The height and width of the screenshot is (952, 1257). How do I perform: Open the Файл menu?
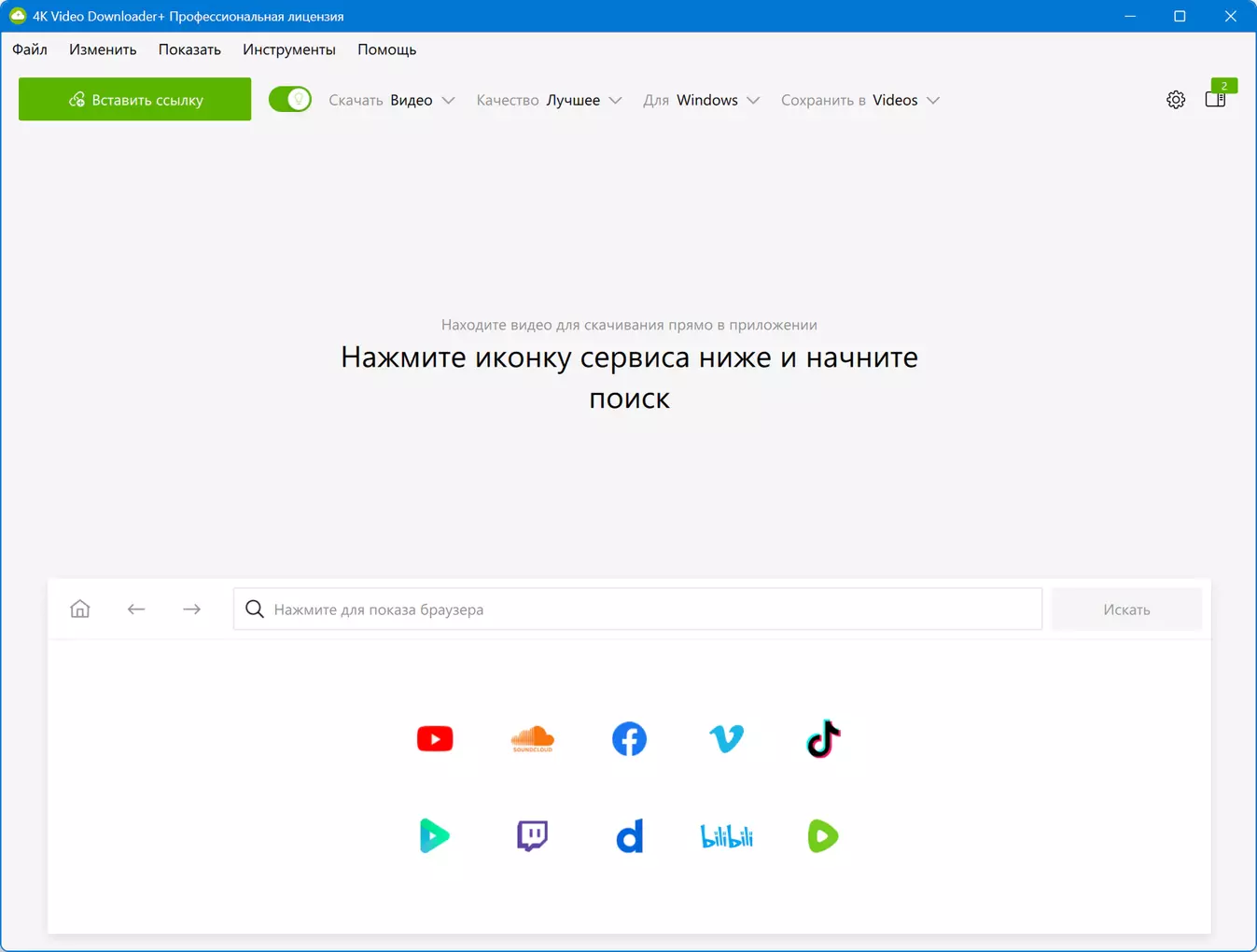pyautogui.click(x=30, y=49)
